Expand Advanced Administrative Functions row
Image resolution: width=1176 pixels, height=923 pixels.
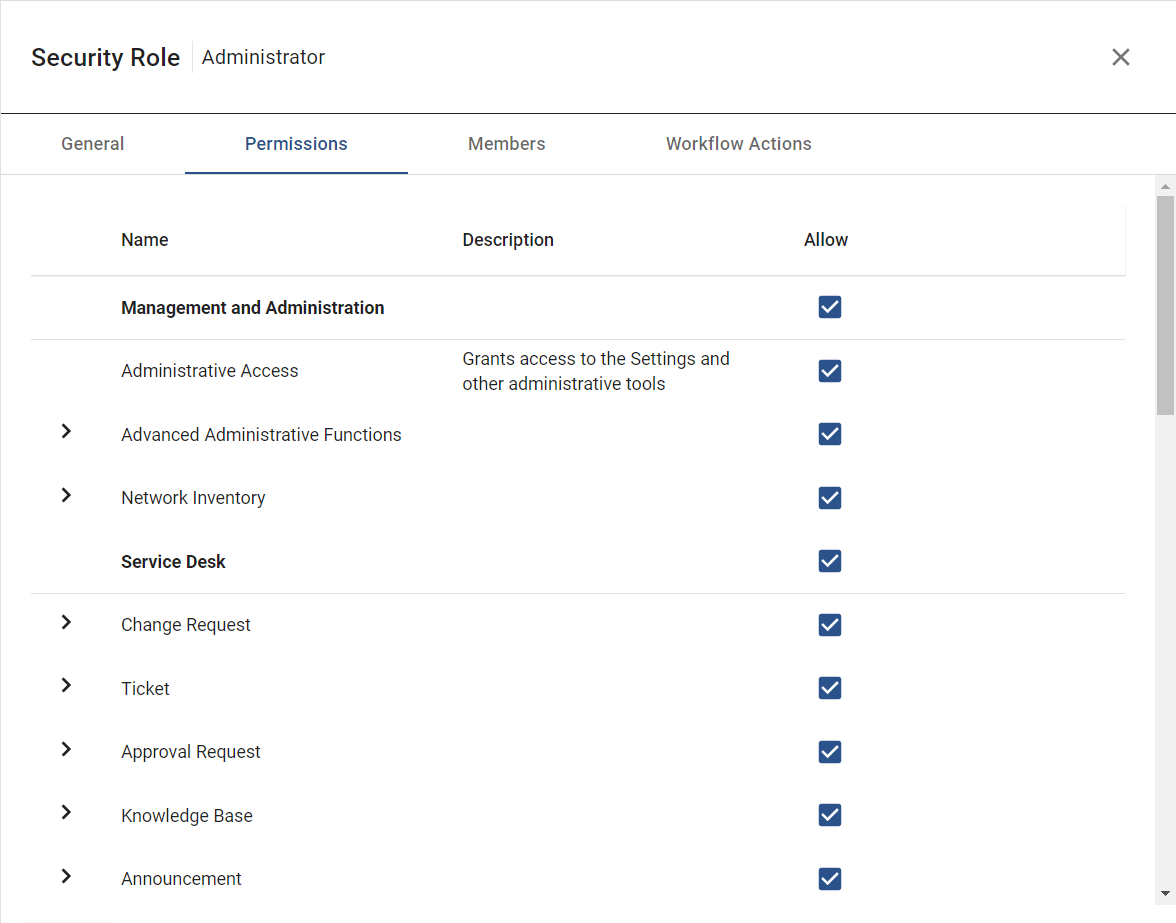(x=66, y=431)
